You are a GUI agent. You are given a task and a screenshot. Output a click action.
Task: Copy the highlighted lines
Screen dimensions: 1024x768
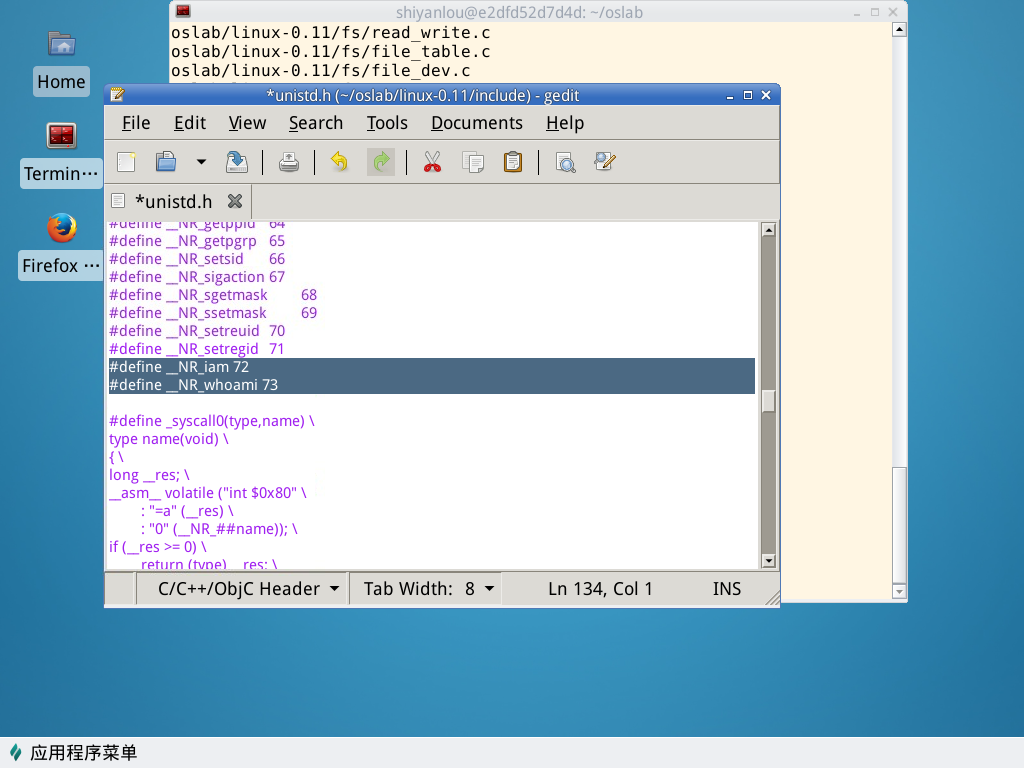tap(473, 162)
